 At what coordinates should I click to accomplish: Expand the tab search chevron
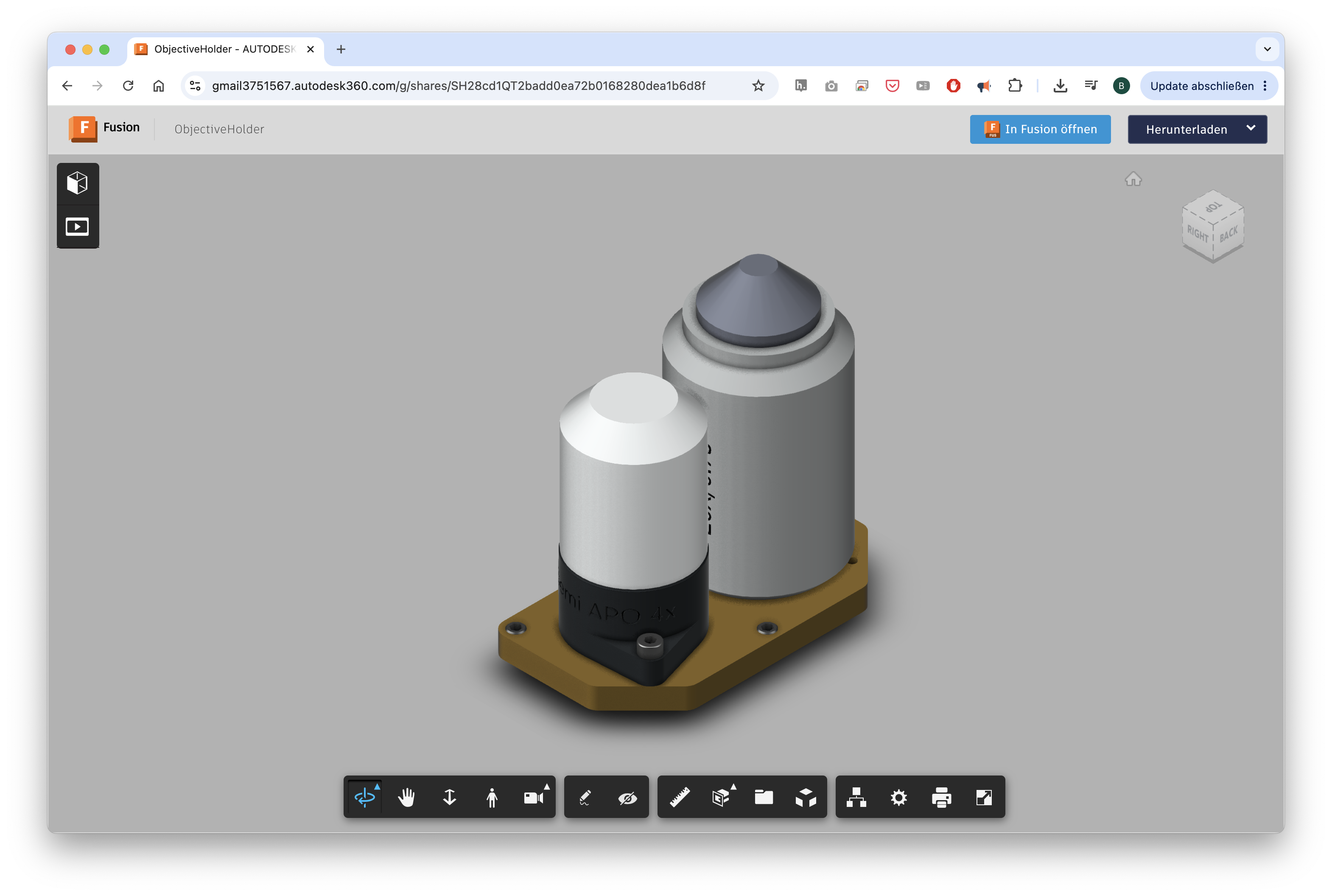coord(1267,50)
